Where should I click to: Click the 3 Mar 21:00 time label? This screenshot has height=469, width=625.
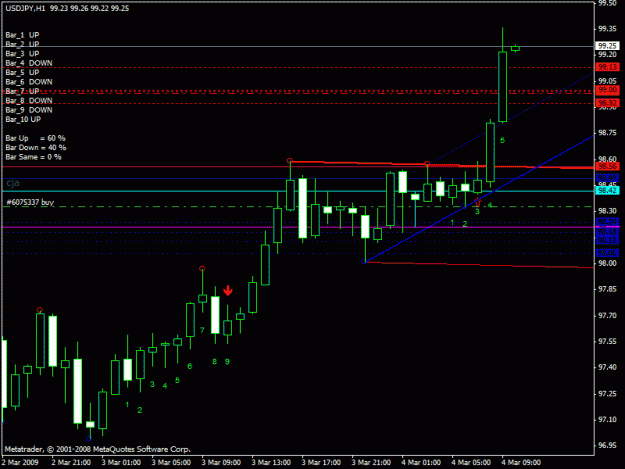(x=371, y=463)
